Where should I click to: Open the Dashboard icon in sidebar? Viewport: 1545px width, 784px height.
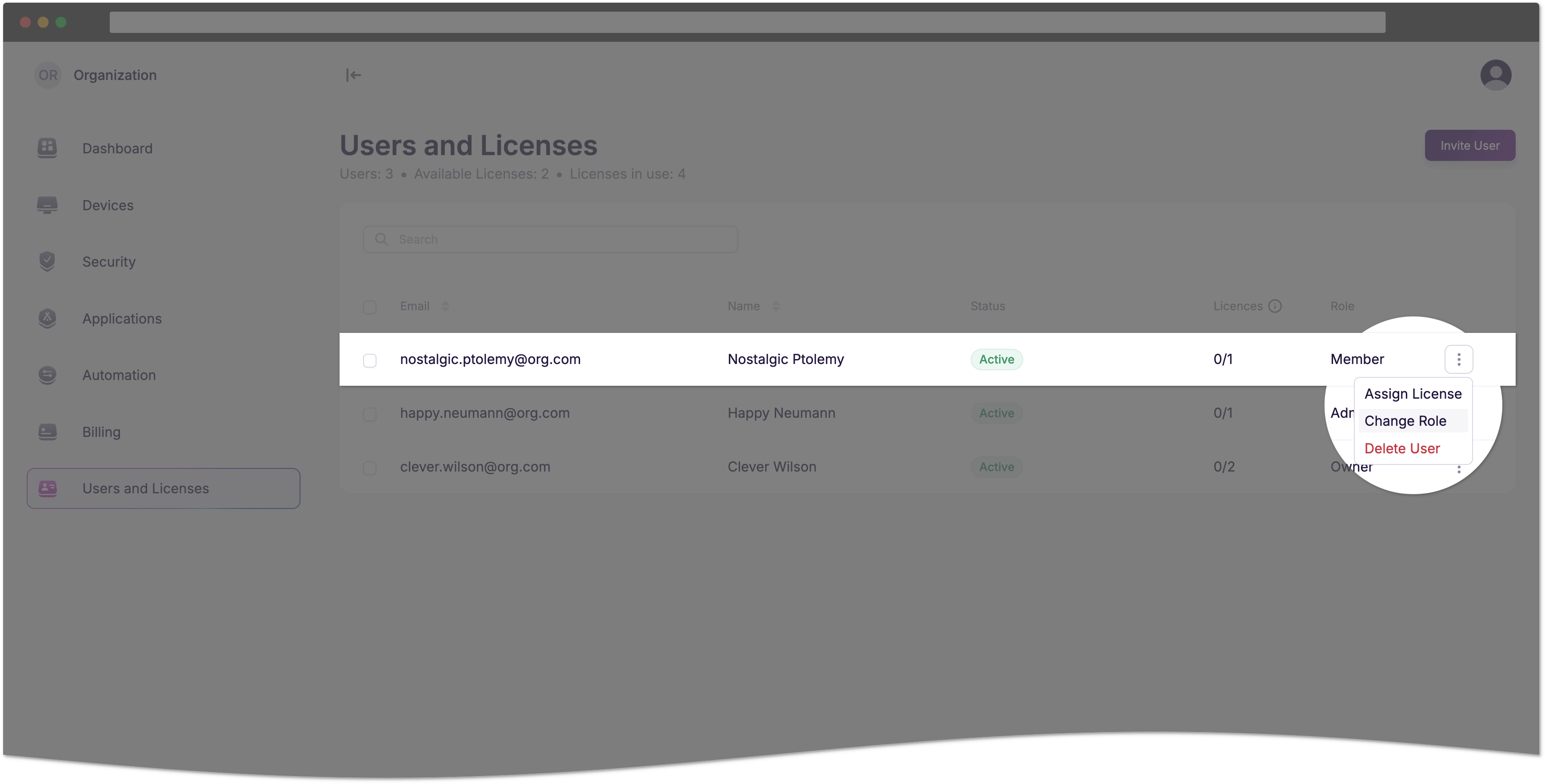tap(47, 148)
